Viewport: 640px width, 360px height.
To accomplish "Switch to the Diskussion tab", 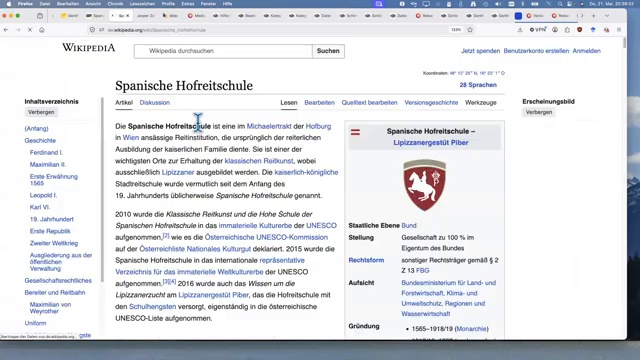I will (x=155, y=102).
